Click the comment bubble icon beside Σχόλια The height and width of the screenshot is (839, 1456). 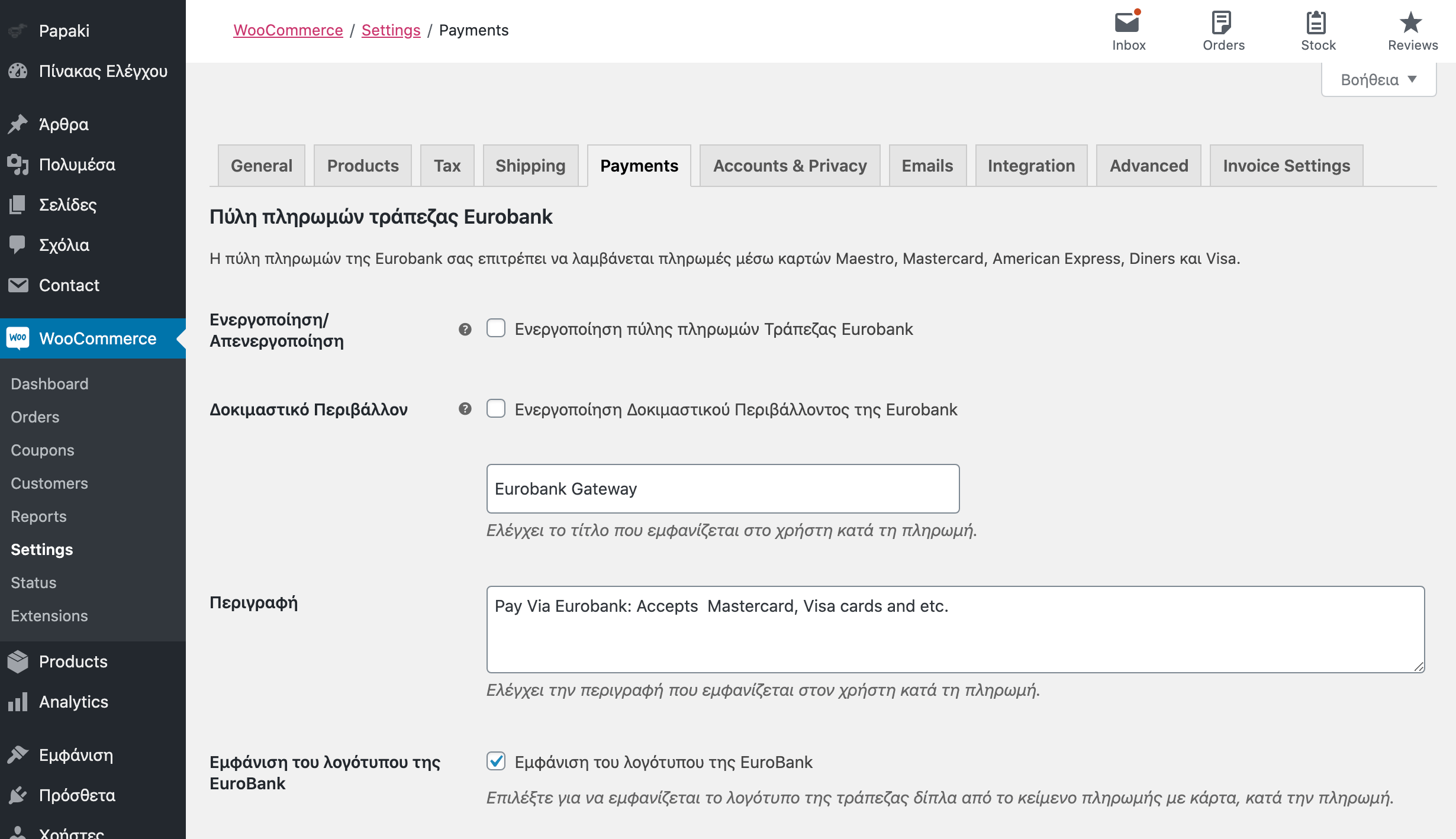pyautogui.click(x=18, y=245)
